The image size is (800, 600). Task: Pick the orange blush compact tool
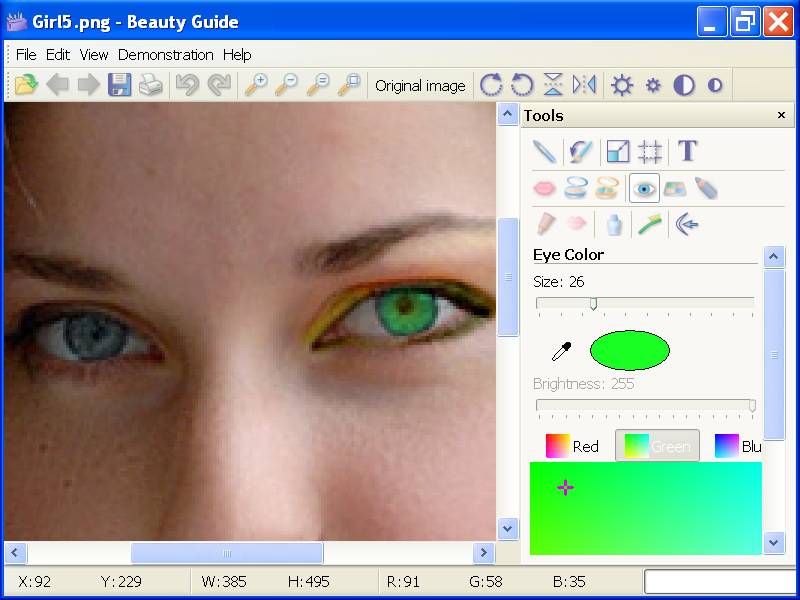coord(607,188)
